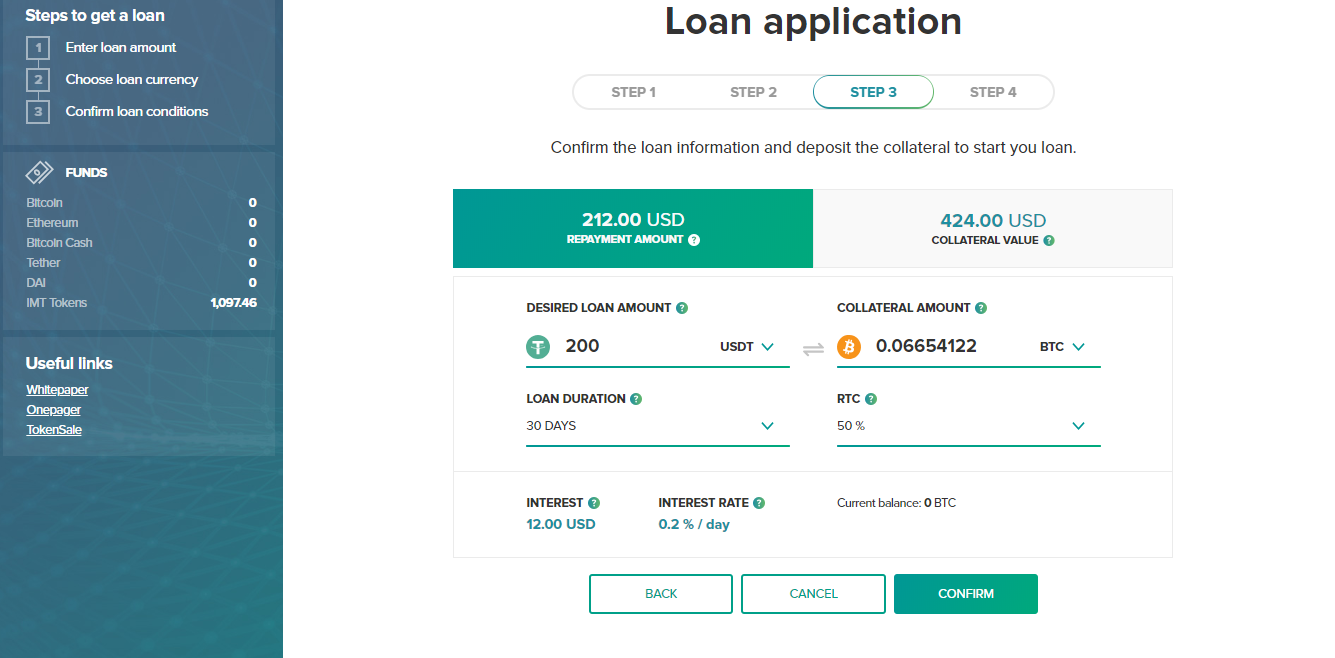Expand the 50 % RTC dropdown
1335x658 pixels.
(x=969, y=426)
